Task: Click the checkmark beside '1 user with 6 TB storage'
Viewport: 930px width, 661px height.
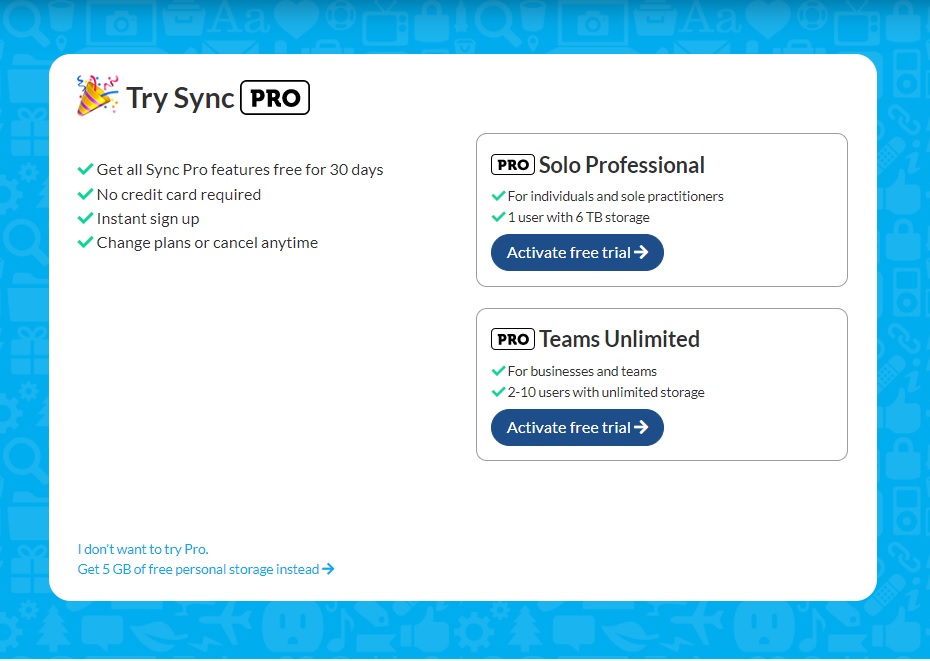Action: pos(498,217)
